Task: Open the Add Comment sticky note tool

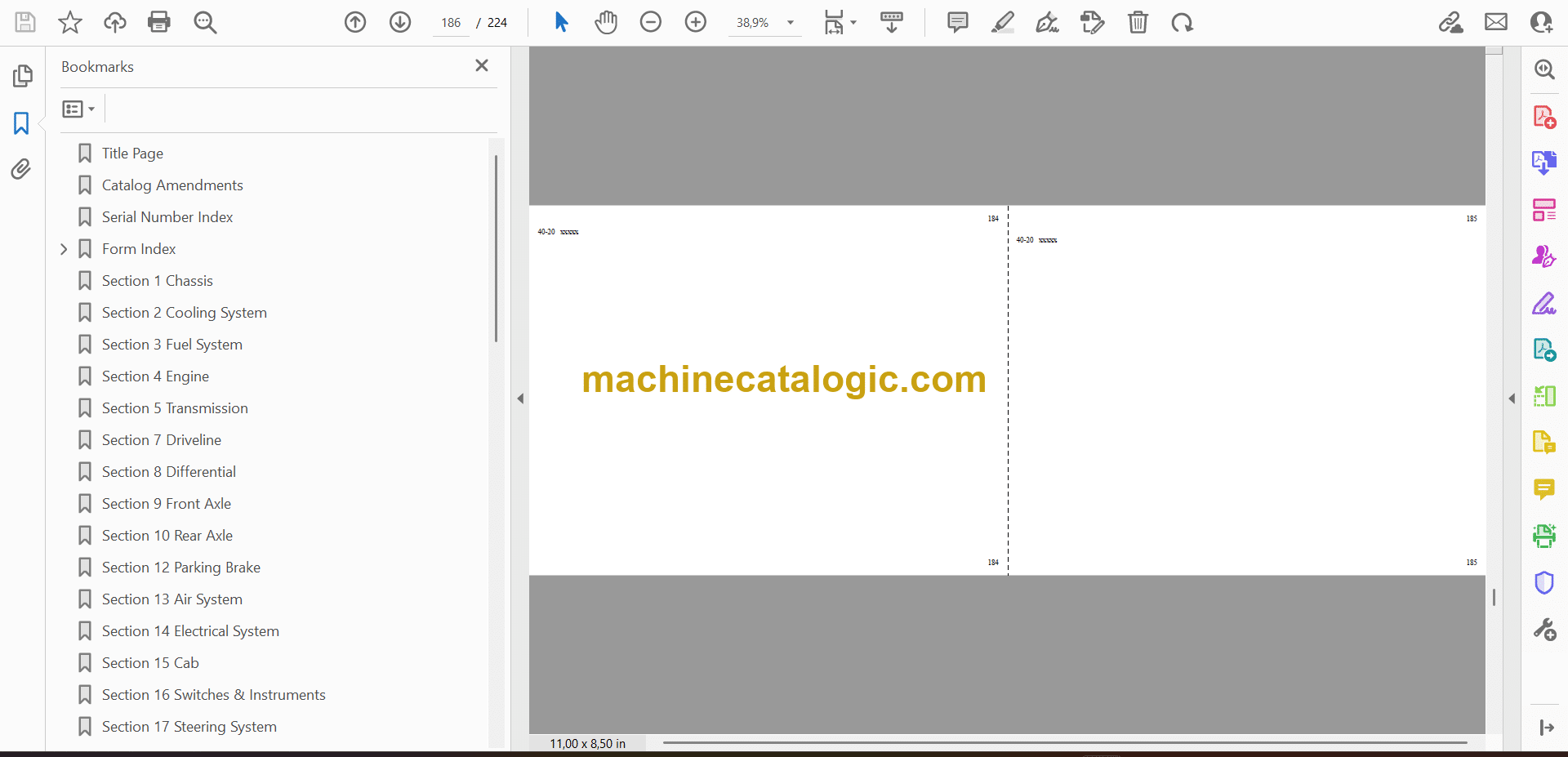Action: coord(957,22)
